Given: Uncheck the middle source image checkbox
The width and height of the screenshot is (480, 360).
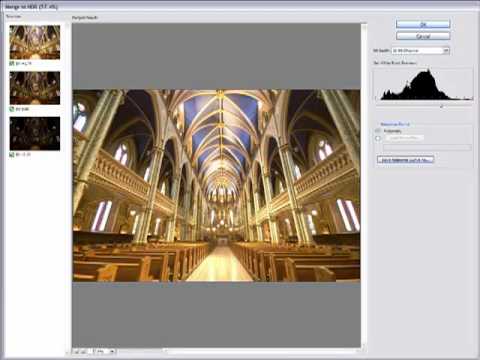Looking at the screenshot, I should [12, 109].
